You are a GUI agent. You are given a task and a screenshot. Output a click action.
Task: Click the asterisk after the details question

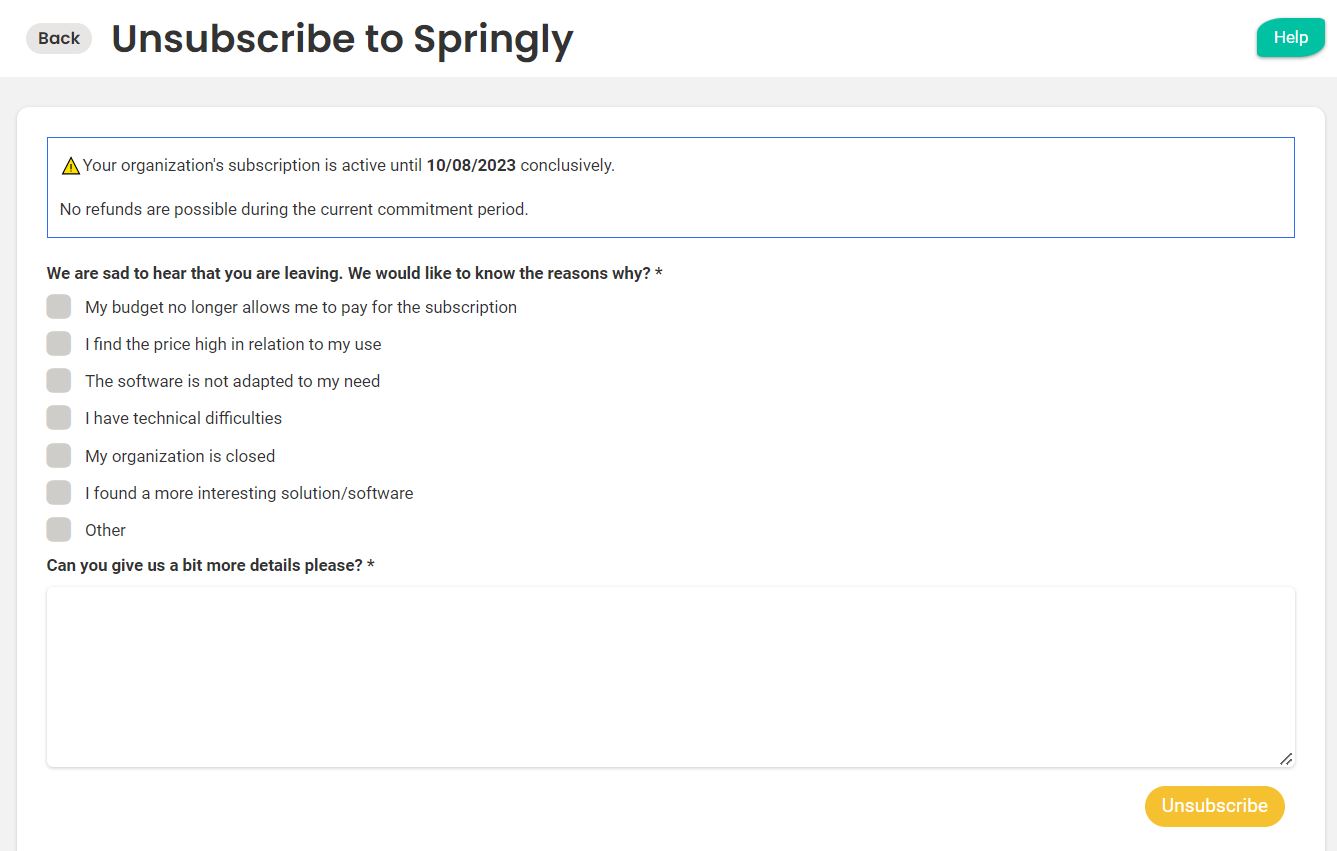pos(371,565)
